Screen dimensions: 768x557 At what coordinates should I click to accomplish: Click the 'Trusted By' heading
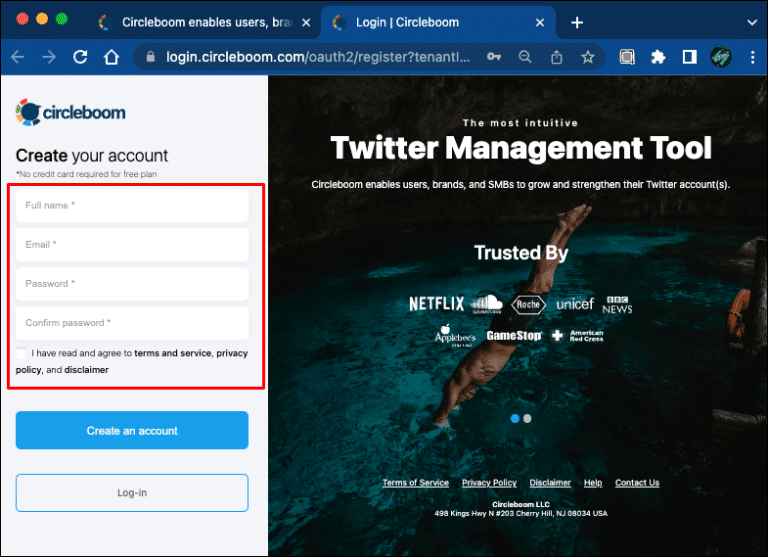(521, 253)
